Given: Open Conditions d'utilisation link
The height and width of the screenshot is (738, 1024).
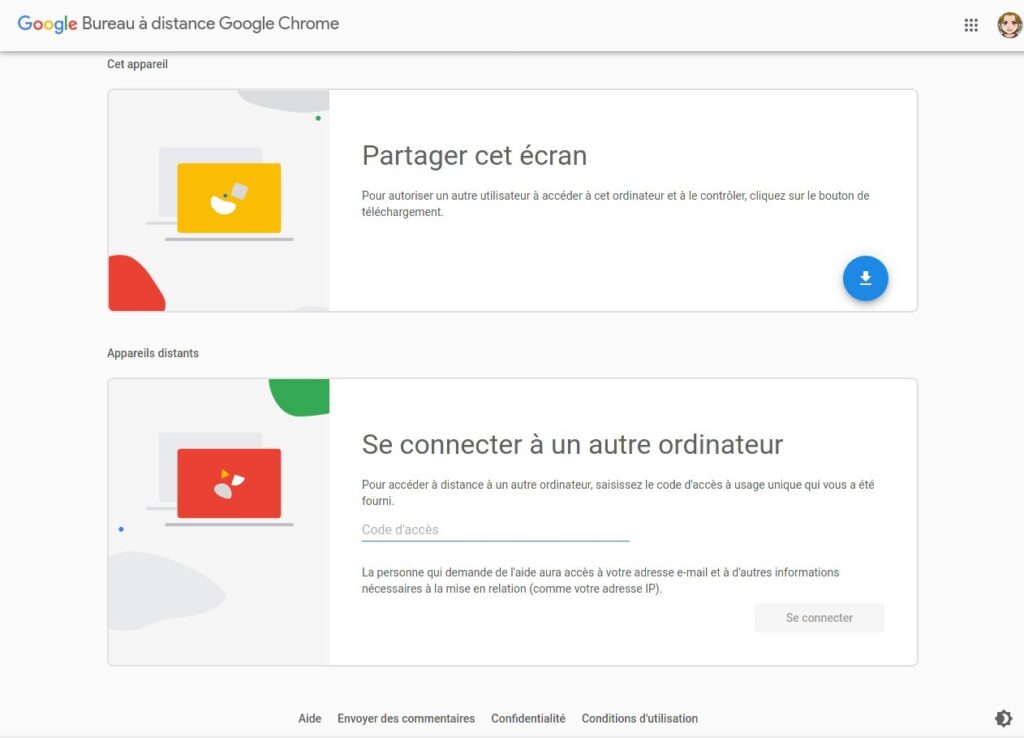Looking at the screenshot, I should [639, 718].
